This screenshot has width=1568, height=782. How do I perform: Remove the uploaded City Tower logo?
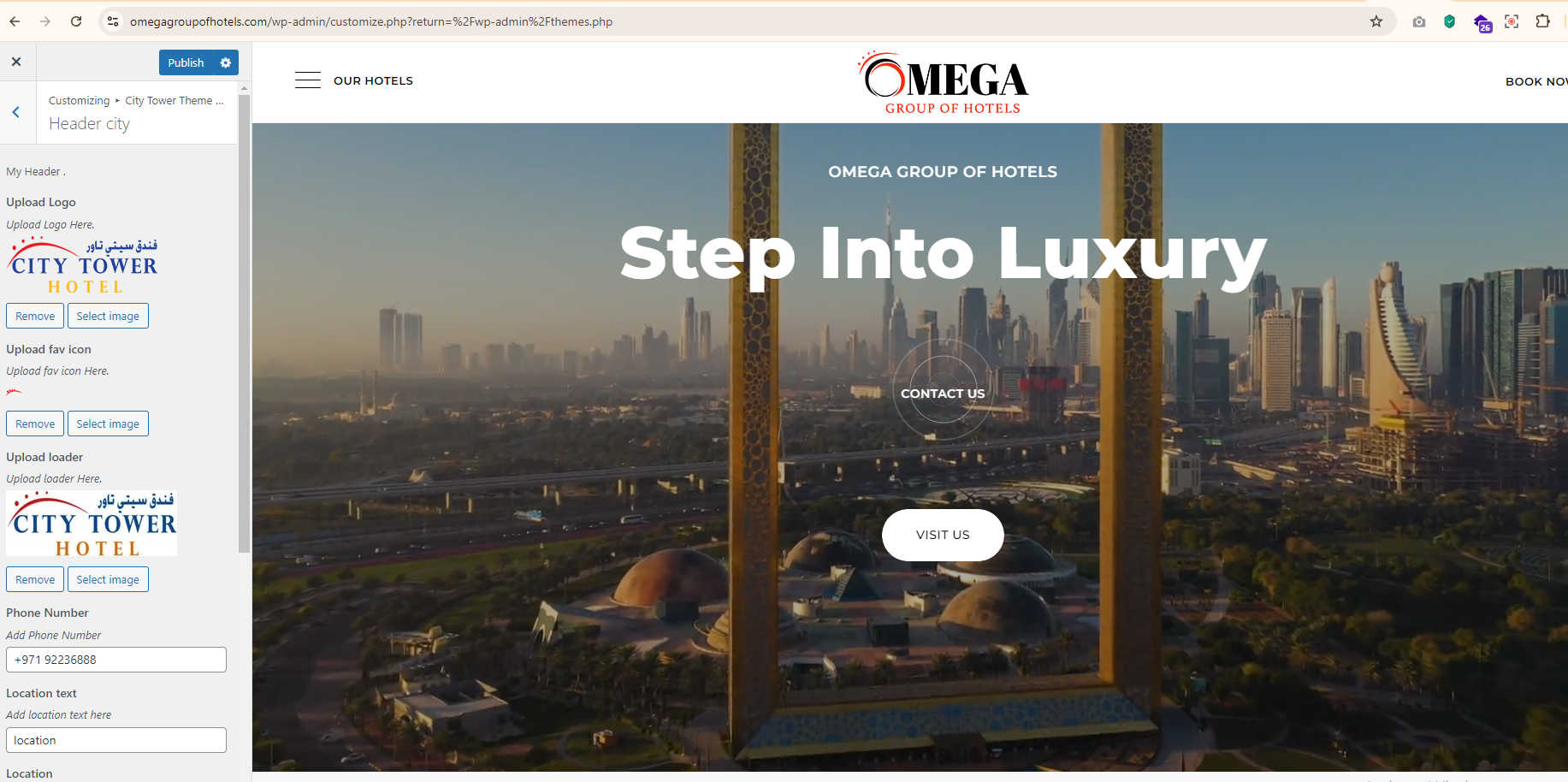click(35, 316)
